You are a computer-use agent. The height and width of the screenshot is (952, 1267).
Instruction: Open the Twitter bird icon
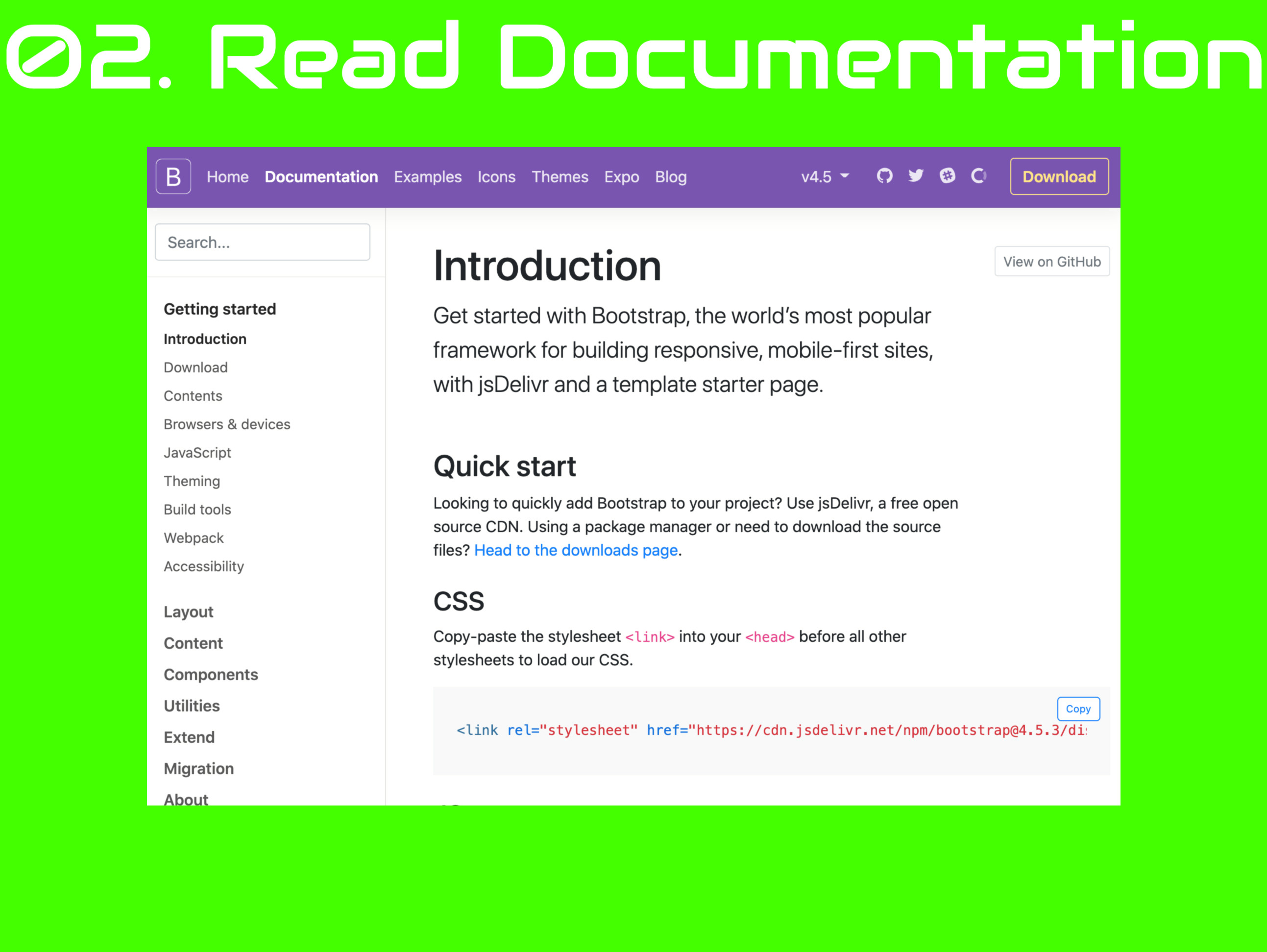[916, 176]
